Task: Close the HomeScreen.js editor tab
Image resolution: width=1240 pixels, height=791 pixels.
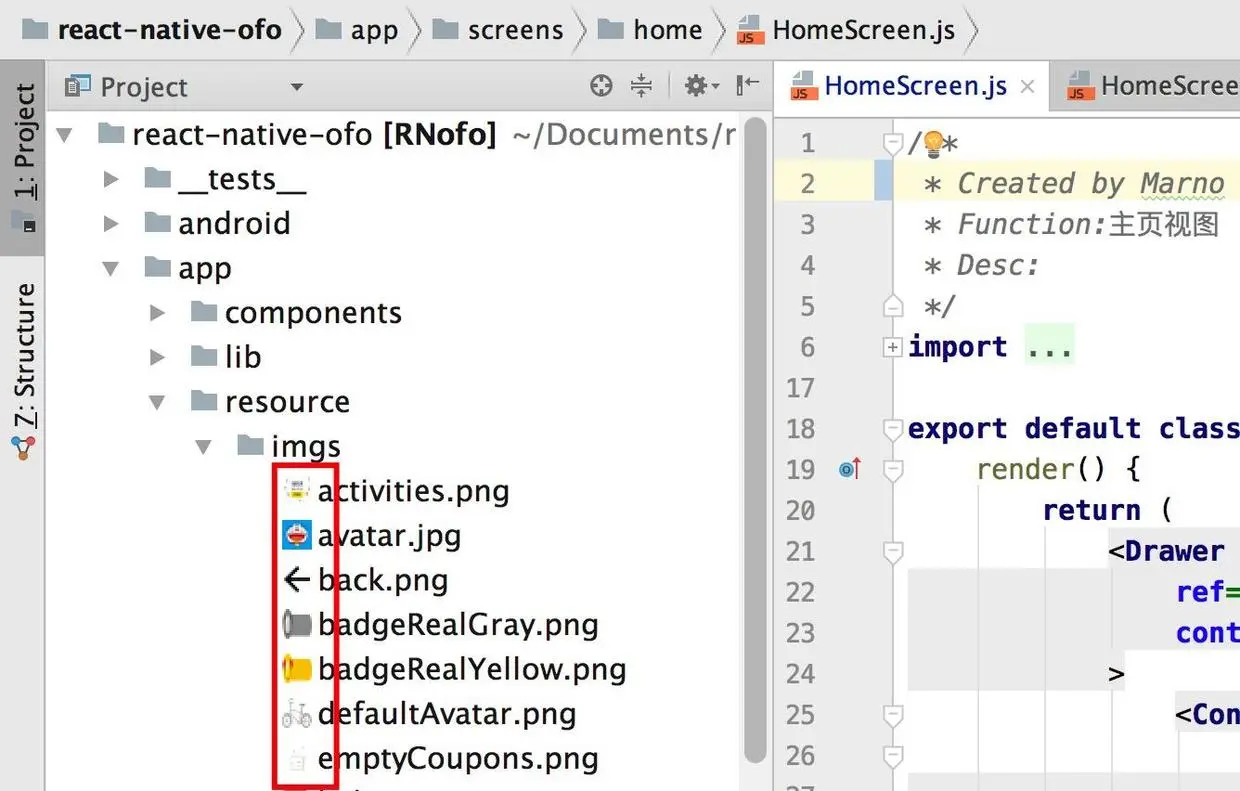Action: pos(1027,87)
